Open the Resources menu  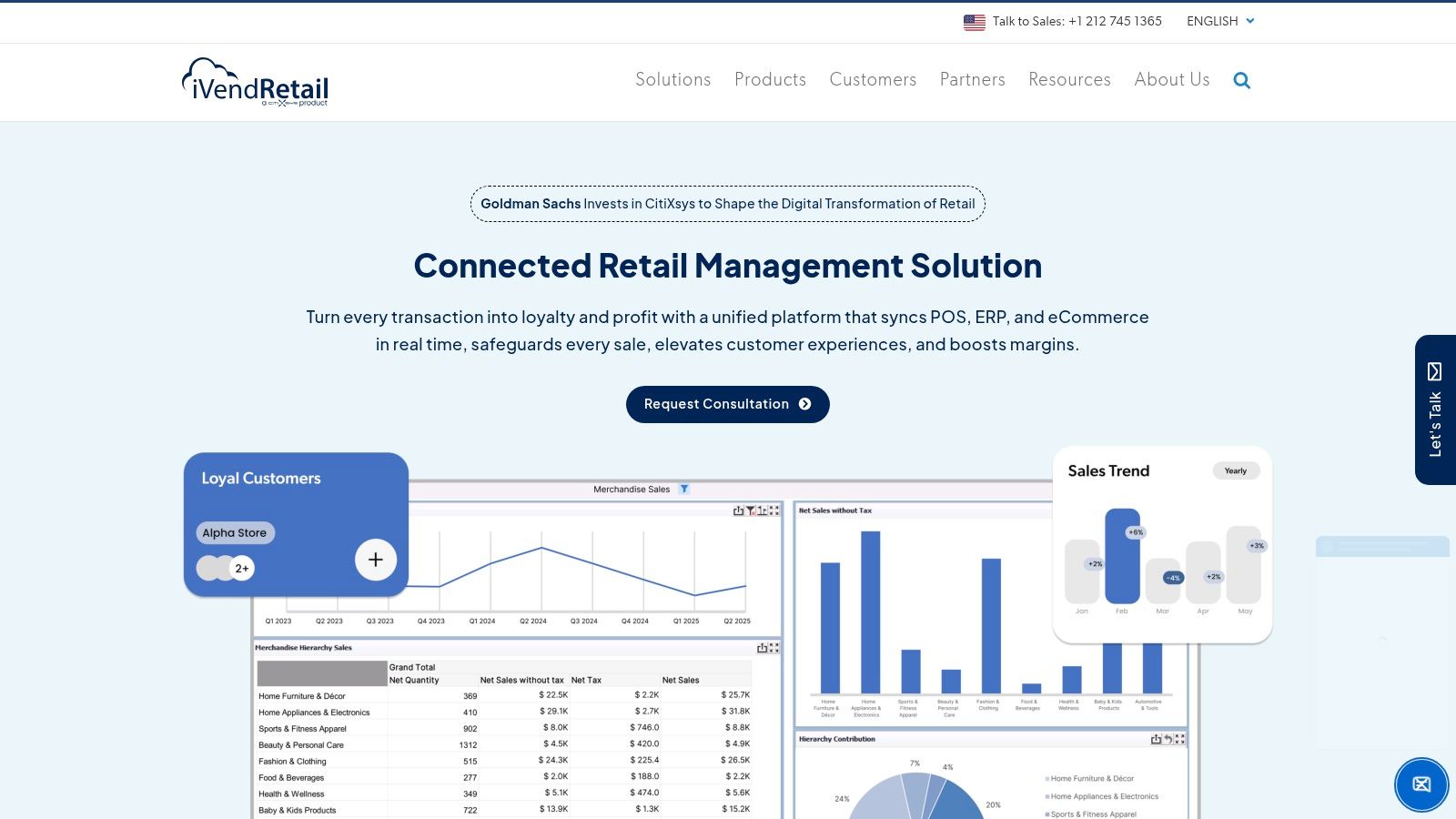tap(1069, 79)
